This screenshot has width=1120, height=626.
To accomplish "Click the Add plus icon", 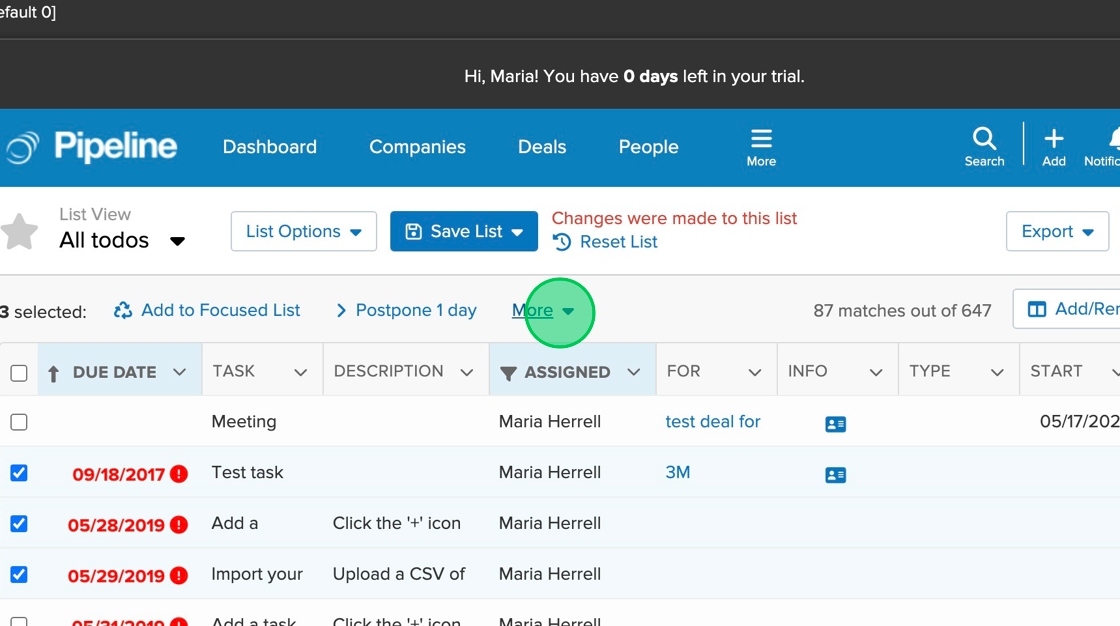I will pyautogui.click(x=1054, y=139).
